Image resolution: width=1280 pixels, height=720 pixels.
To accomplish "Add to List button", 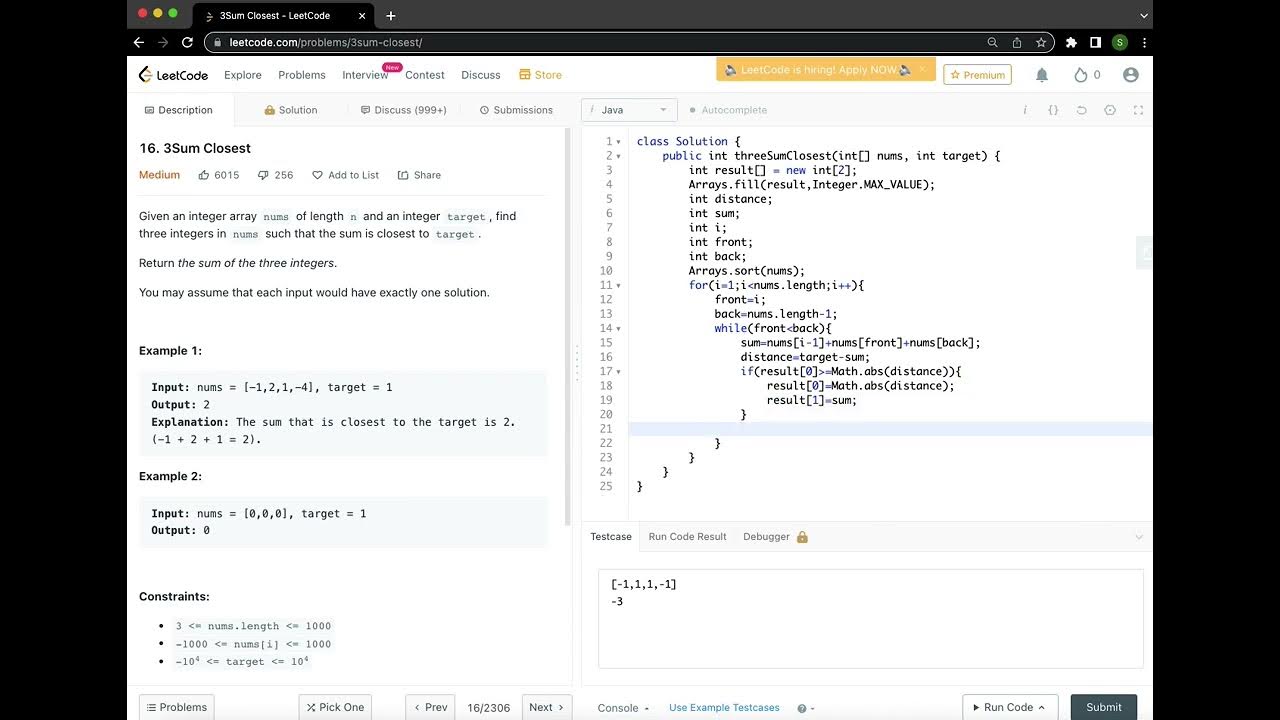I will 346,175.
